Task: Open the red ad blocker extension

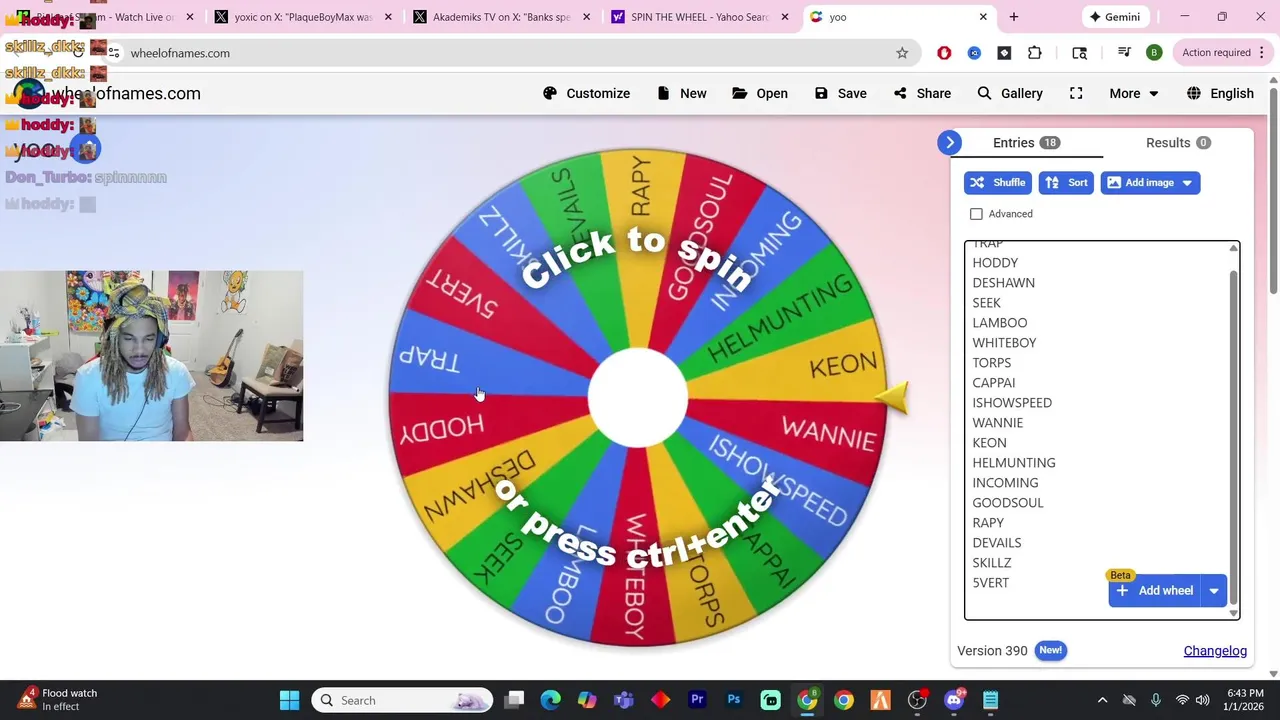Action: [x=944, y=53]
